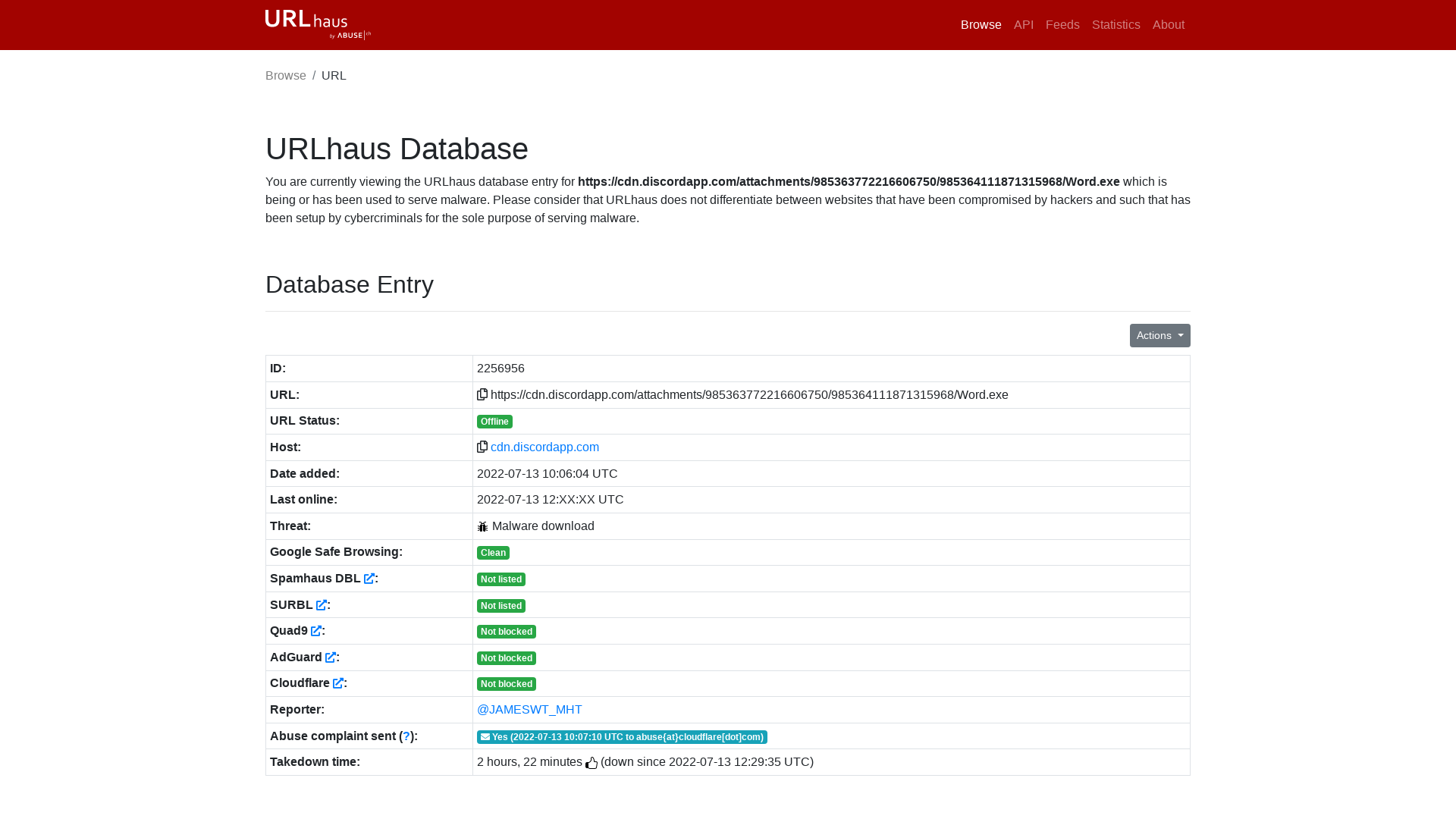Expand the Actions dropdown

1159,335
